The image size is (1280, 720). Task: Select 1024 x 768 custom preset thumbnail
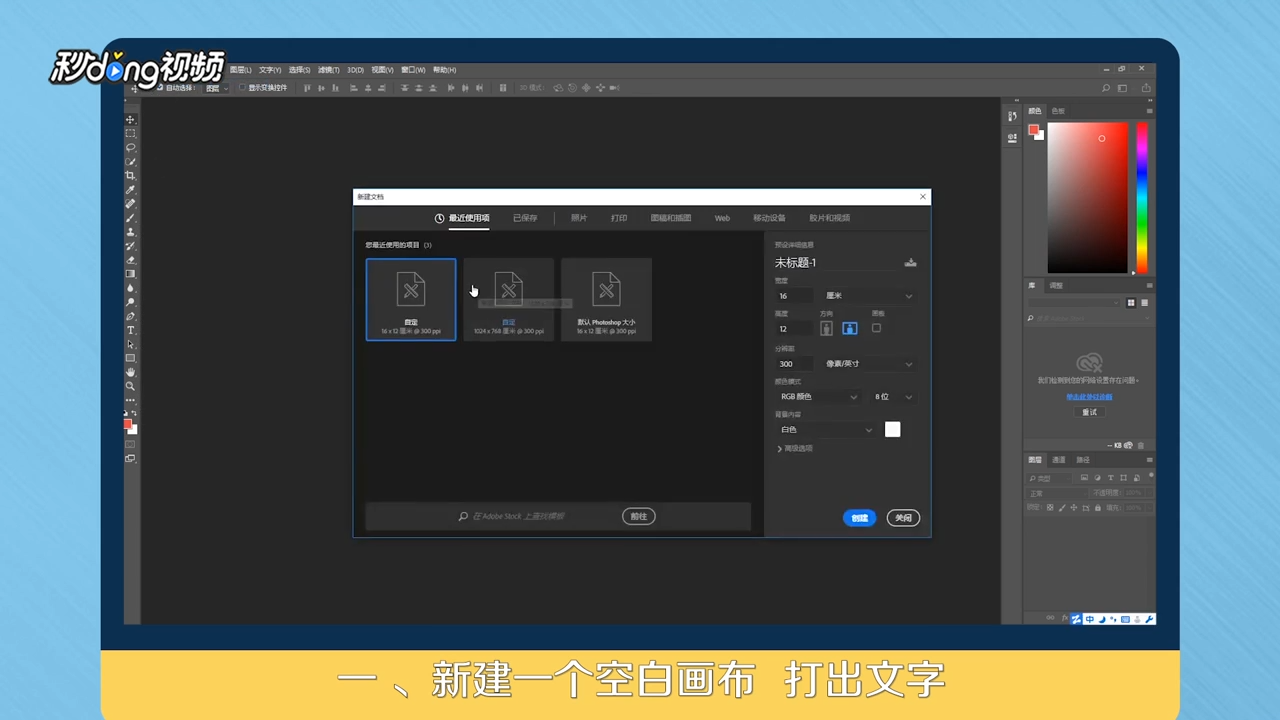509,300
